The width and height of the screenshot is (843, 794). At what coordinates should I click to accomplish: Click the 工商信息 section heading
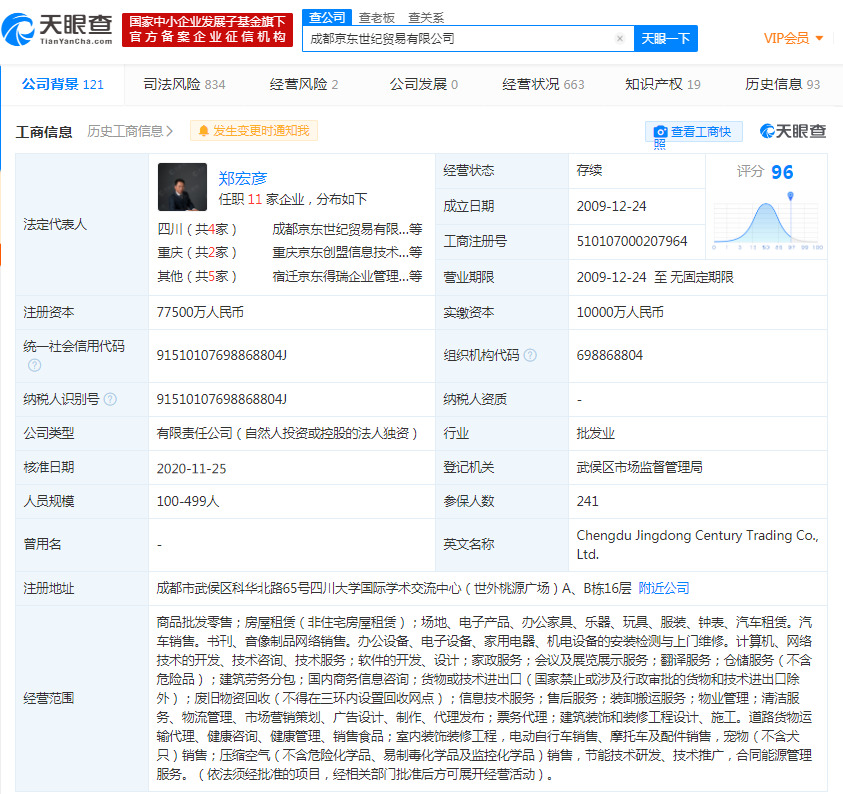point(44,132)
